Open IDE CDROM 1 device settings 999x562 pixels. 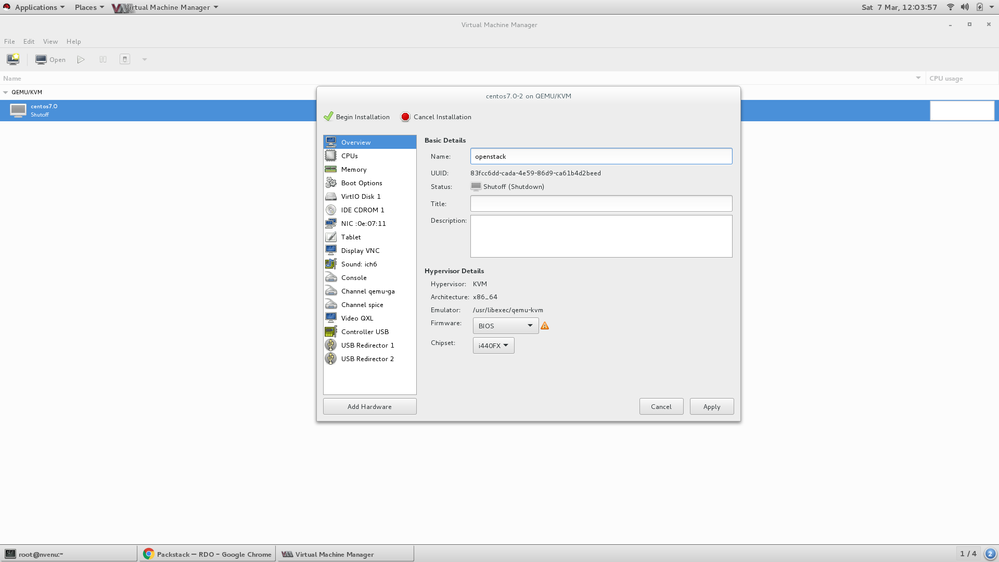click(x=362, y=210)
